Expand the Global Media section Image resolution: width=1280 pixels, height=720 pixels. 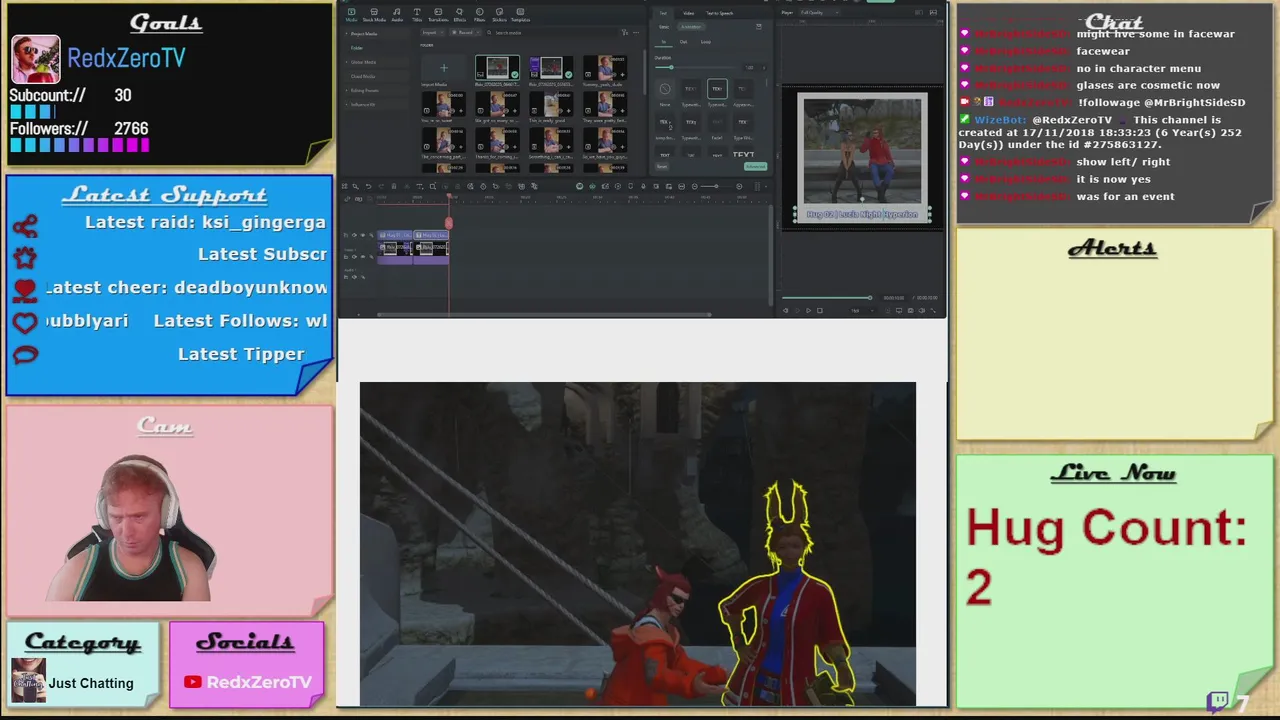point(363,62)
